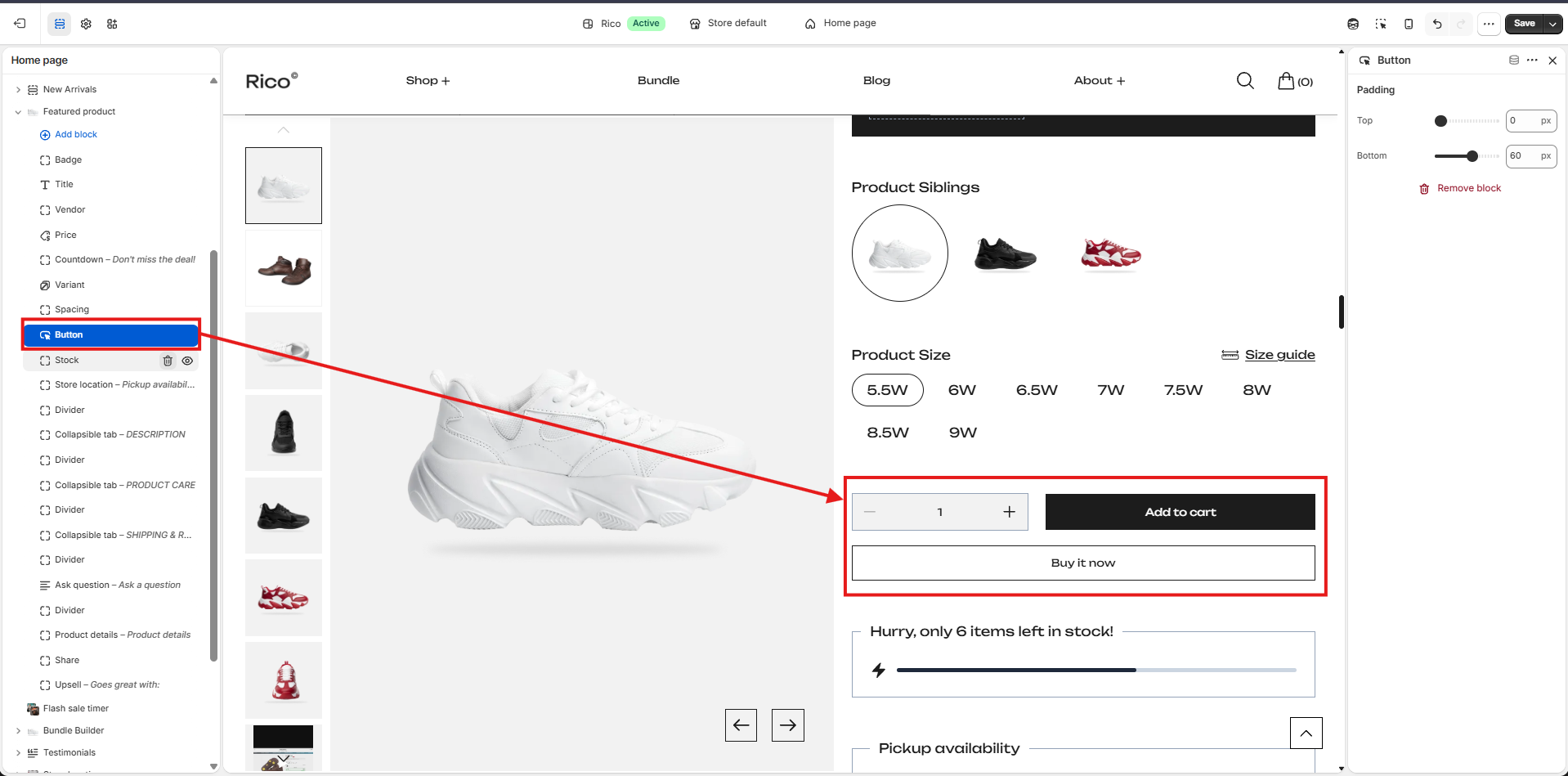
Task: Open the About + menu
Action: 1100,80
